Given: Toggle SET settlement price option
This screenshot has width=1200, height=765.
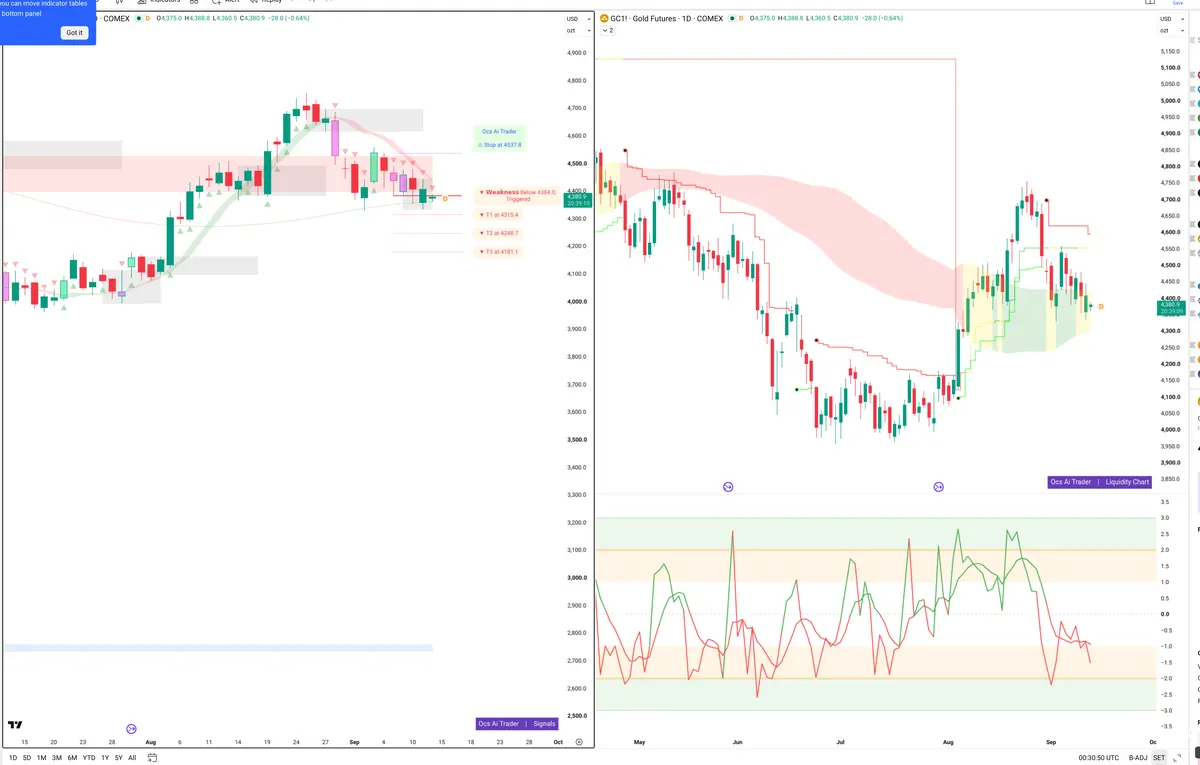Looking at the screenshot, I should pos(1159,758).
